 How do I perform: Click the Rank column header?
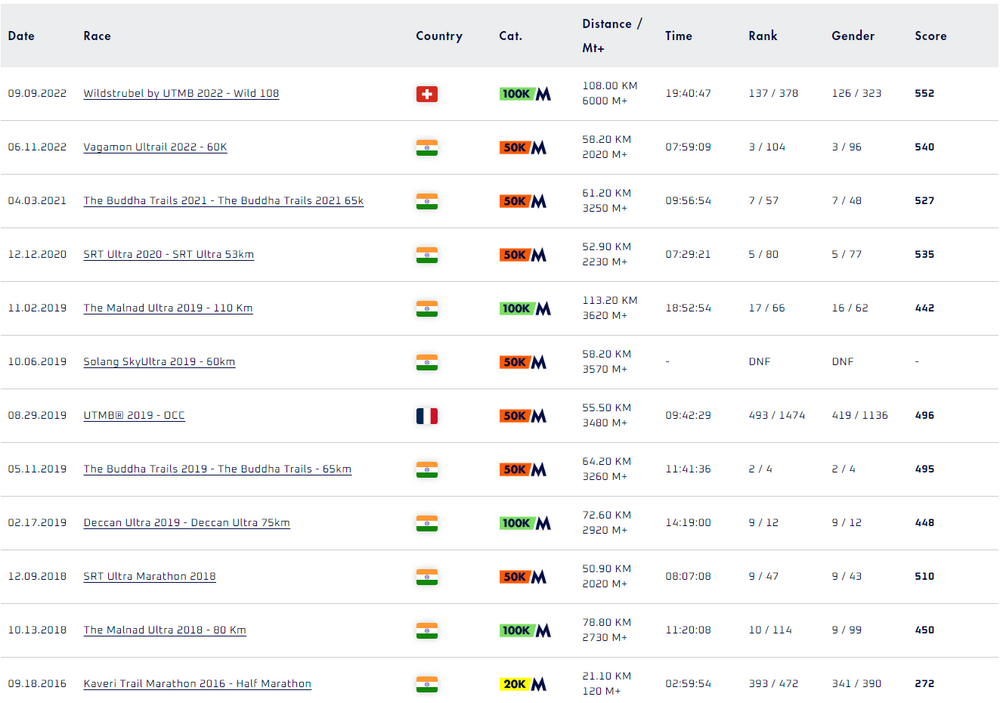click(x=763, y=36)
